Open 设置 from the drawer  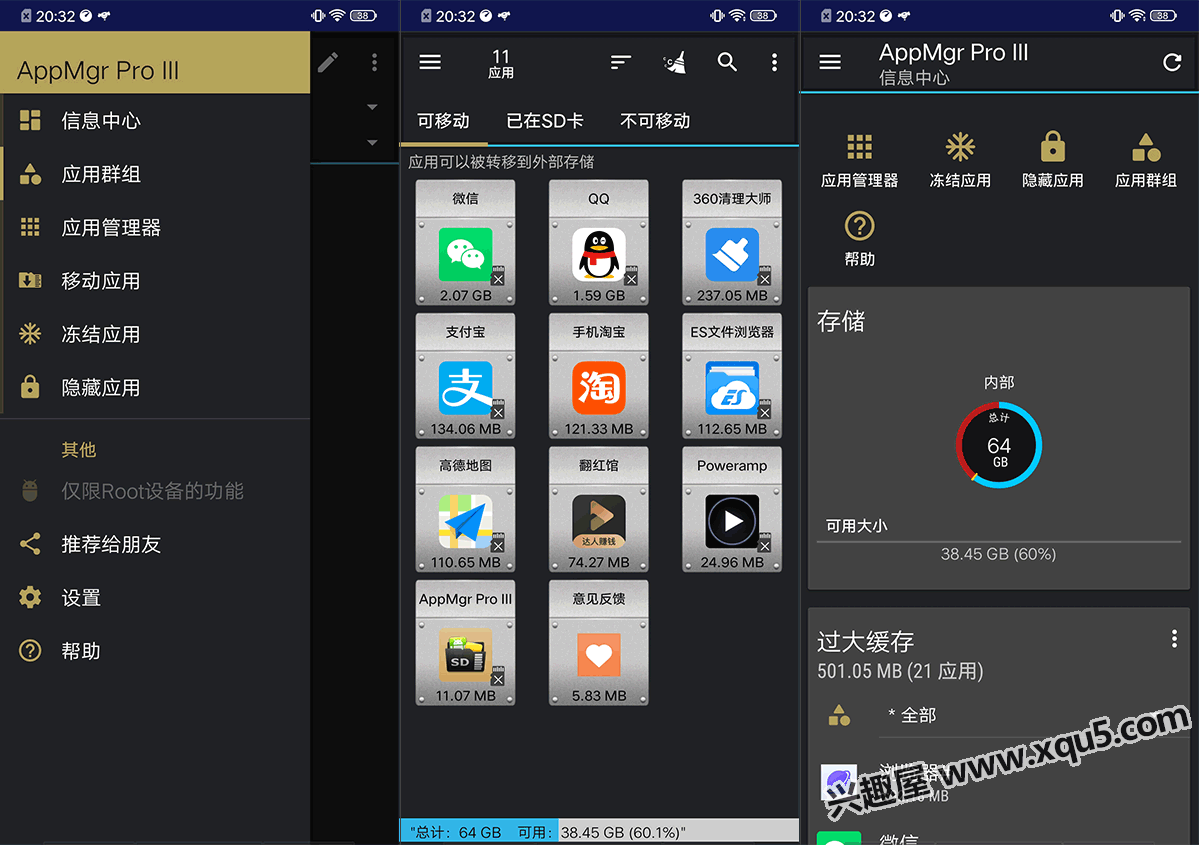(155, 597)
